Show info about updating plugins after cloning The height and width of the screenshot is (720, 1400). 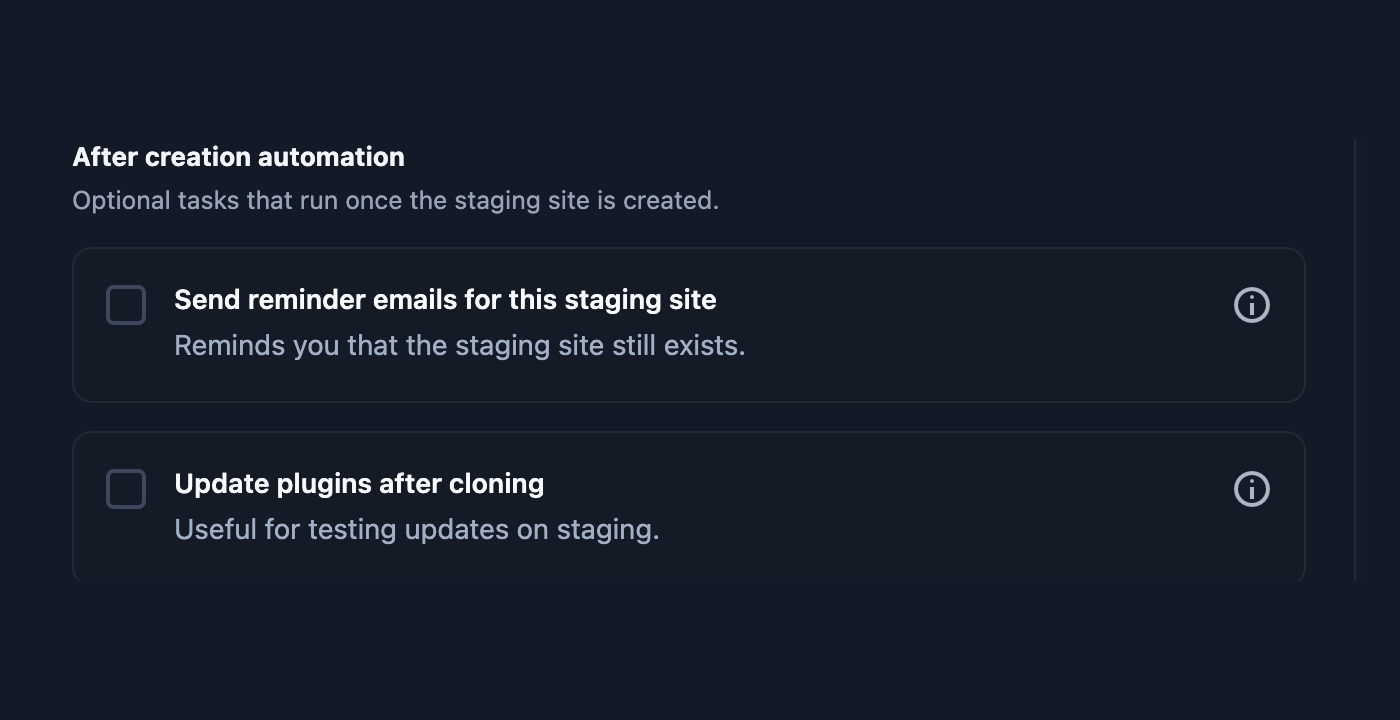click(1251, 489)
